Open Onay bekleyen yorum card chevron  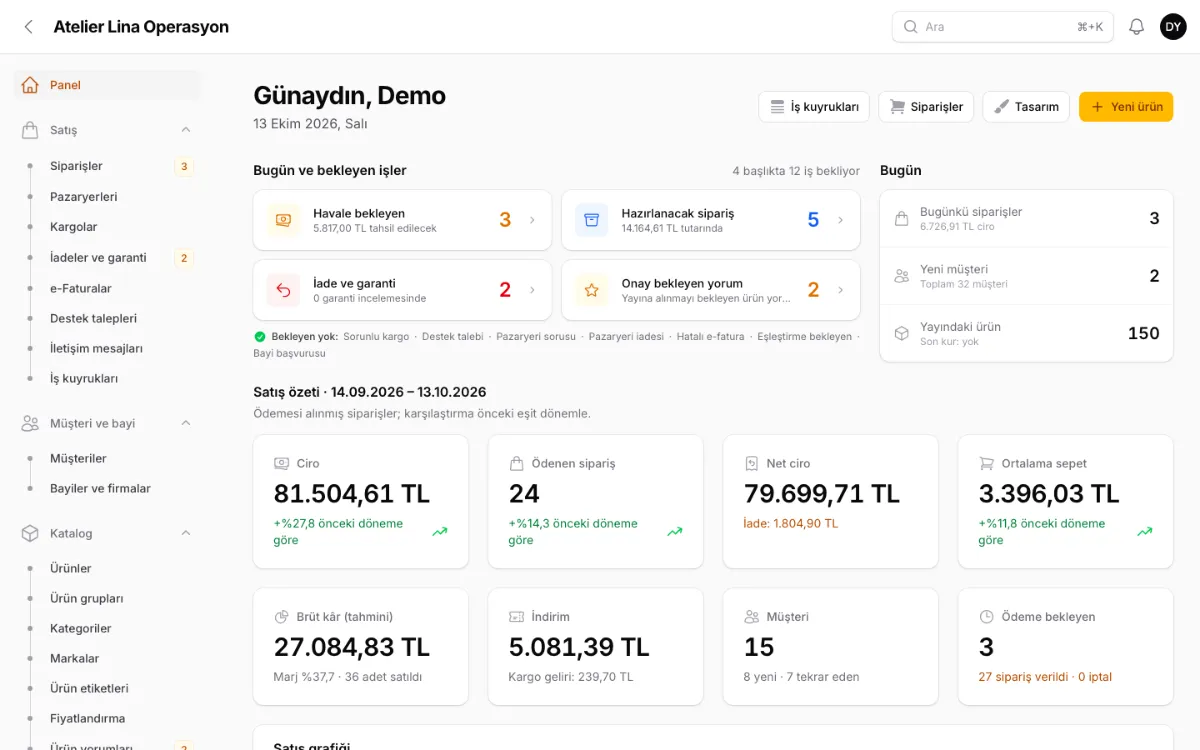click(840, 290)
